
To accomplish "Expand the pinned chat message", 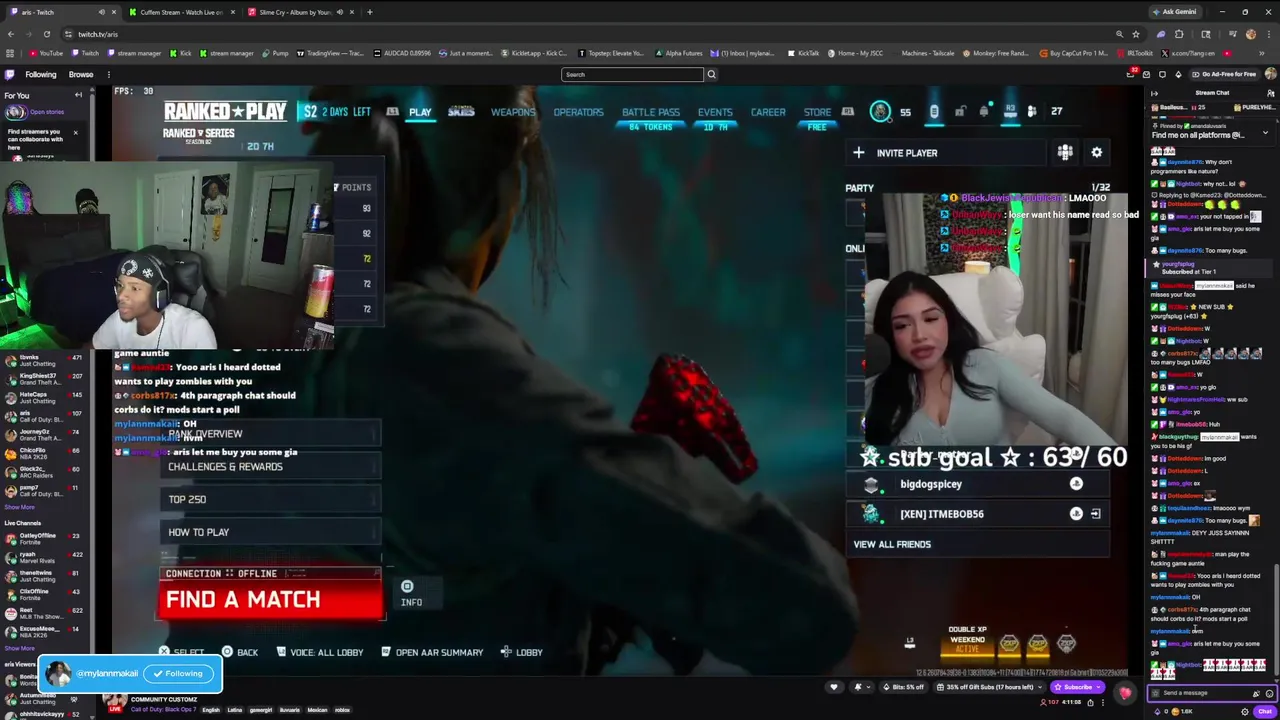I will [x=1264, y=132].
